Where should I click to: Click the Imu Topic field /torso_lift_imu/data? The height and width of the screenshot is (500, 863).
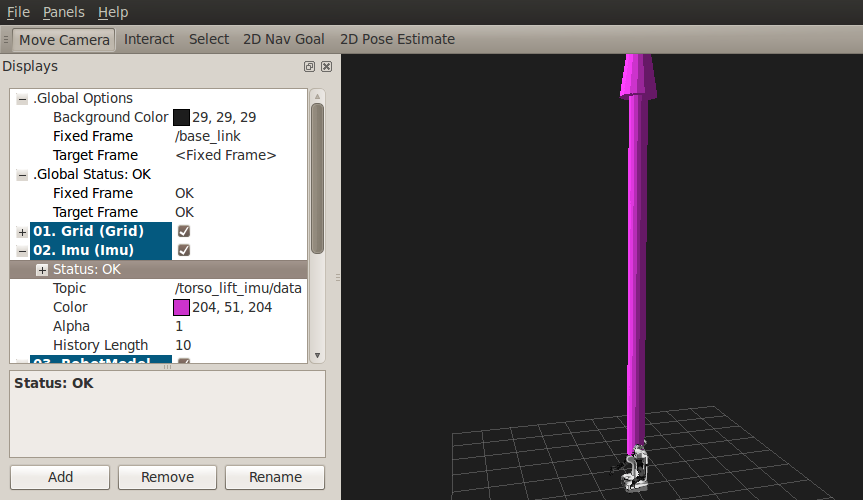click(x=238, y=288)
